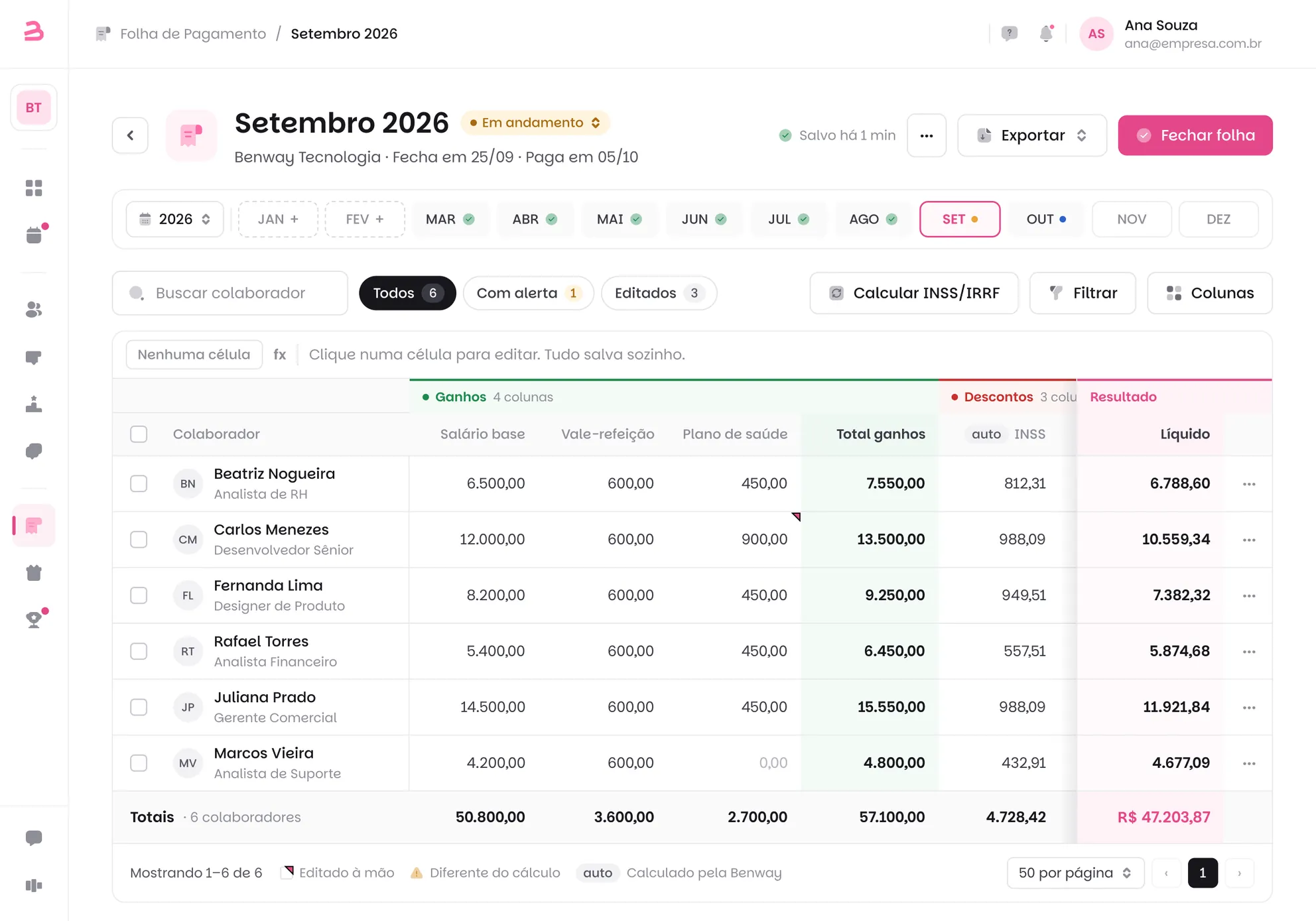This screenshot has height=921, width=1316.
Task: Check the box for Fernanda Lima
Action: point(139,595)
